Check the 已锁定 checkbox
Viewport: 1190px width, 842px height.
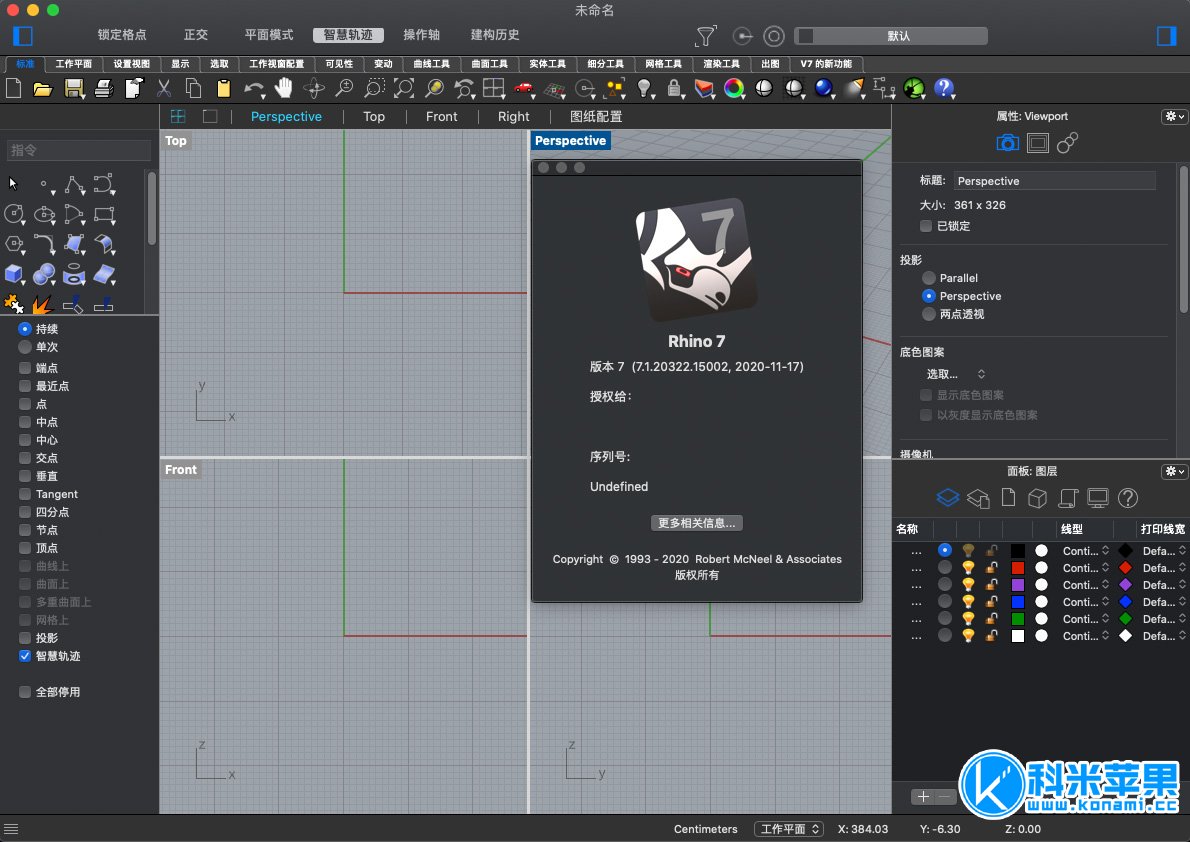[925, 225]
